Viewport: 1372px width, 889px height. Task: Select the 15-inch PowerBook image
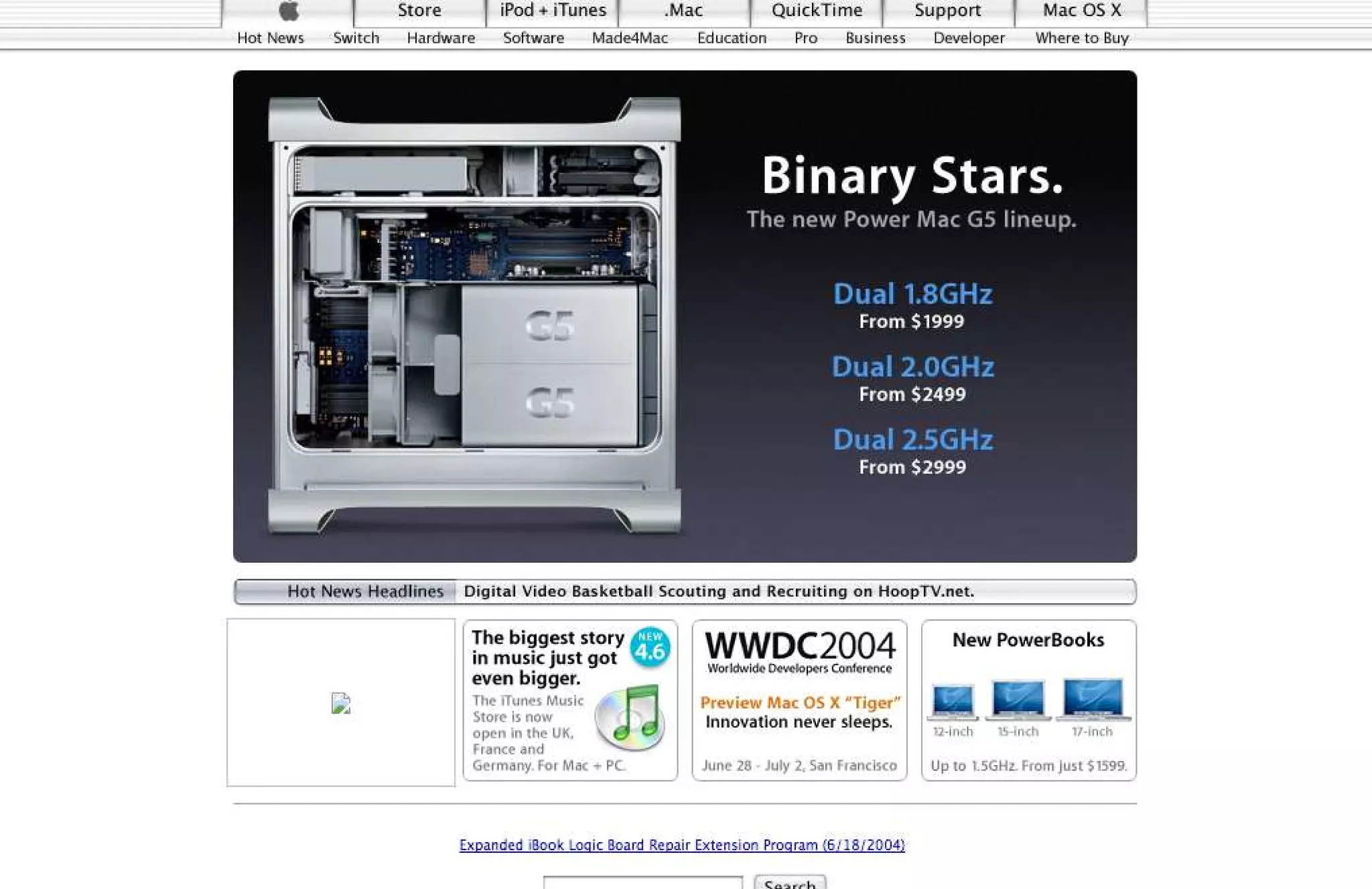coord(1018,700)
